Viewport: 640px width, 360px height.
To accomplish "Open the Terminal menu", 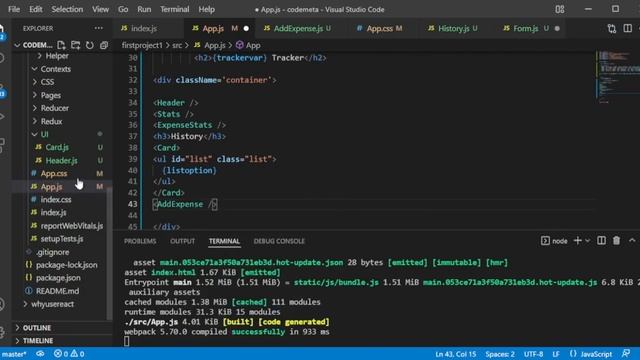I will (x=174, y=9).
